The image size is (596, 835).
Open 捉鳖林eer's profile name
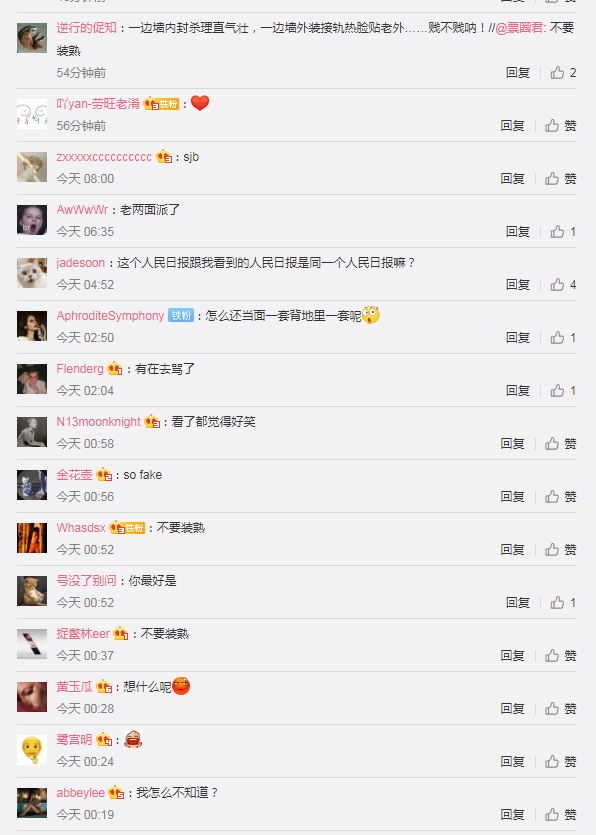(x=83, y=634)
